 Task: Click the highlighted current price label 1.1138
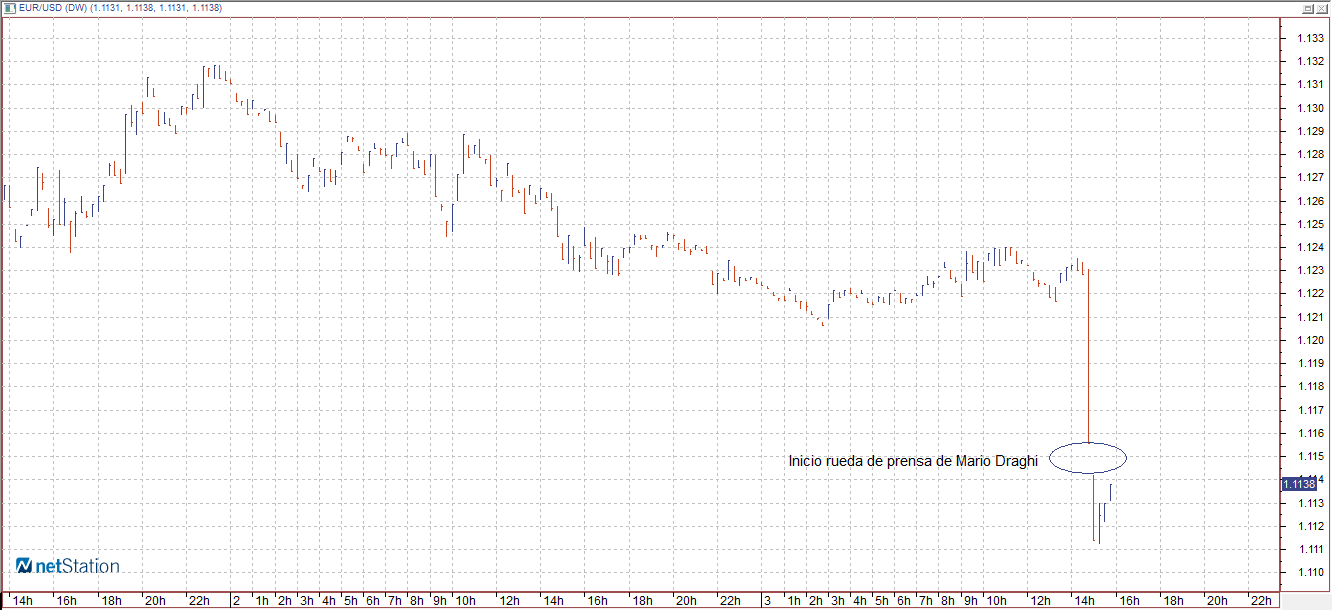[1299, 484]
